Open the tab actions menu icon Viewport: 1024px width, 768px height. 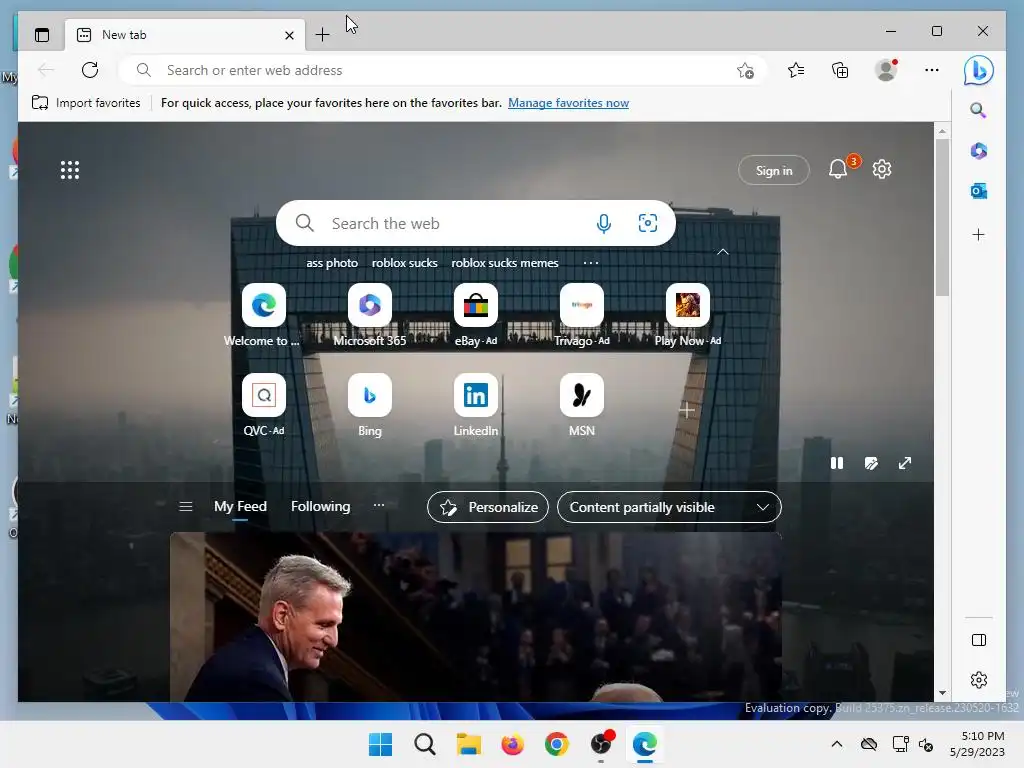[42, 35]
